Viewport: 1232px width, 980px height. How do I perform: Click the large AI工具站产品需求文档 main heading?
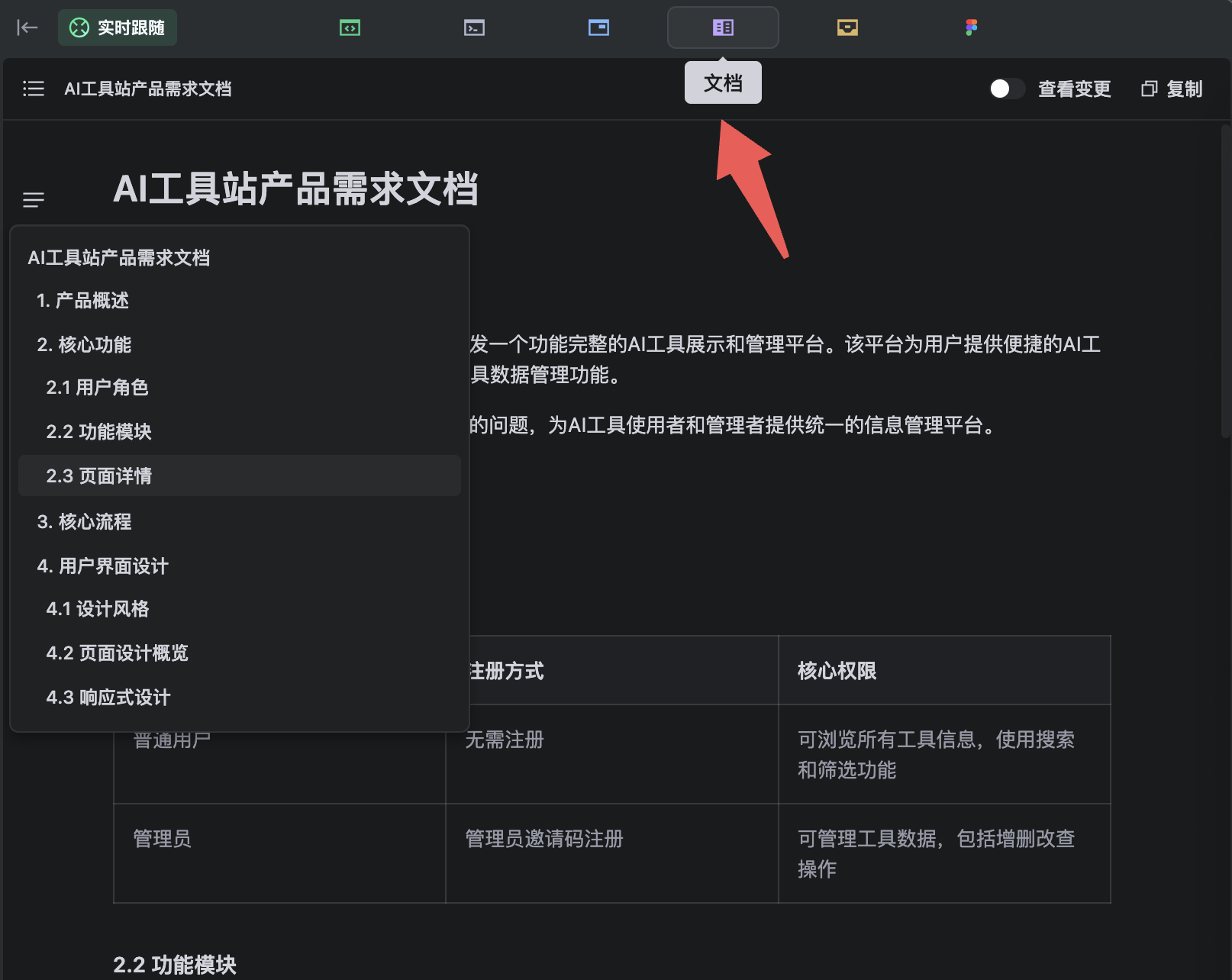pos(296,189)
